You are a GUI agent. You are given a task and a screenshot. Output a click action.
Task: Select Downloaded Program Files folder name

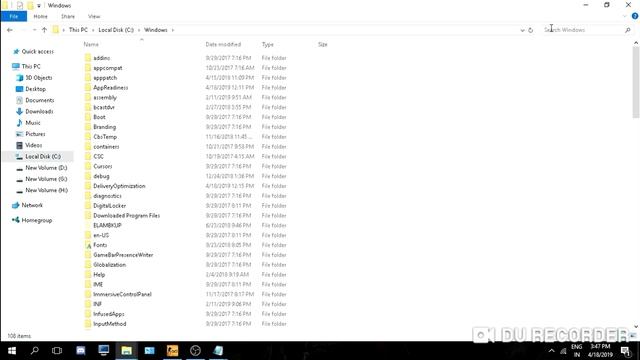click(x=127, y=216)
